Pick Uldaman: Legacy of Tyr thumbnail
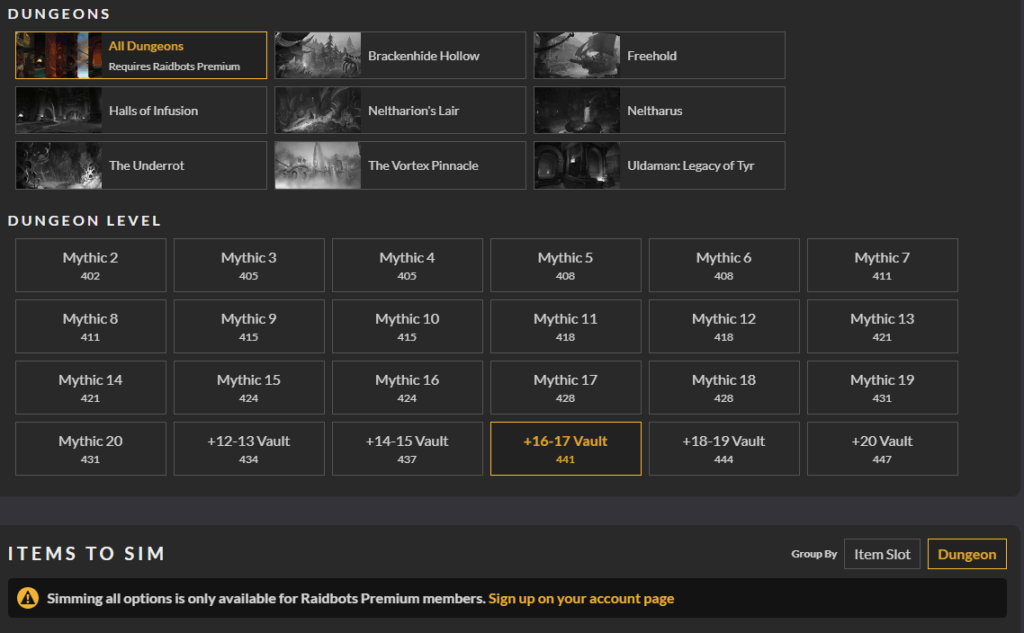 click(578, 165)
